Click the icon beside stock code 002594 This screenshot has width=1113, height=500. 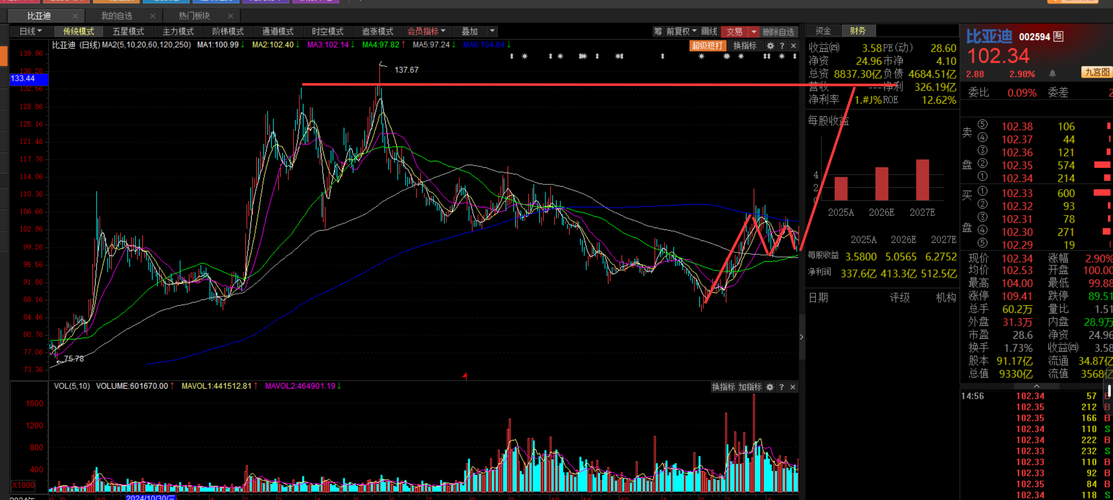click(x=1058, y=36)
